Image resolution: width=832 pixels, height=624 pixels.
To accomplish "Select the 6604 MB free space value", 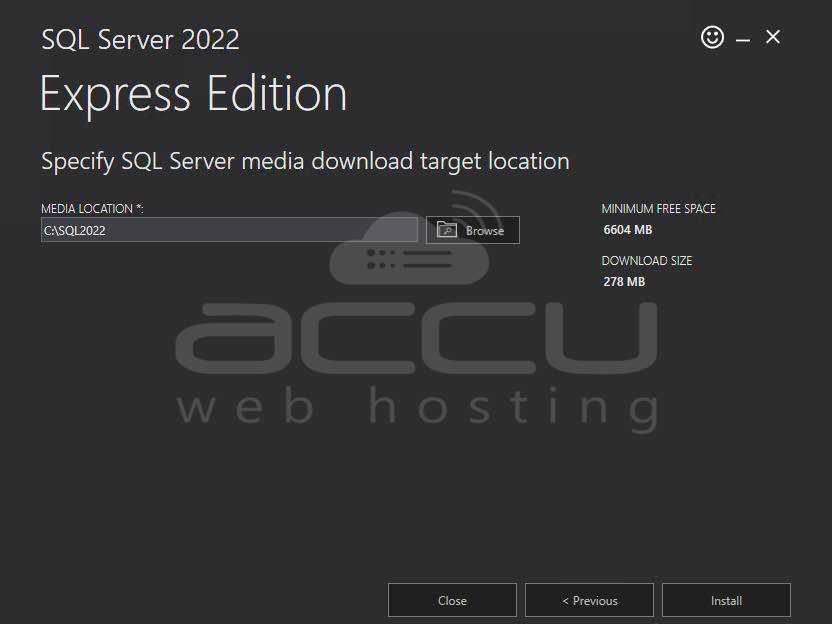I will (x=628, y=230).
